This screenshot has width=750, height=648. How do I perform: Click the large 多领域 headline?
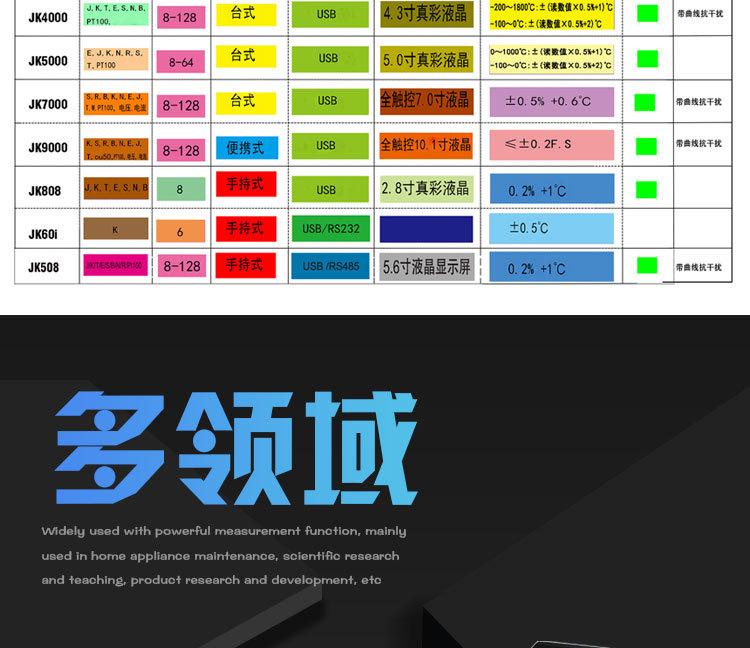[236, 448]
